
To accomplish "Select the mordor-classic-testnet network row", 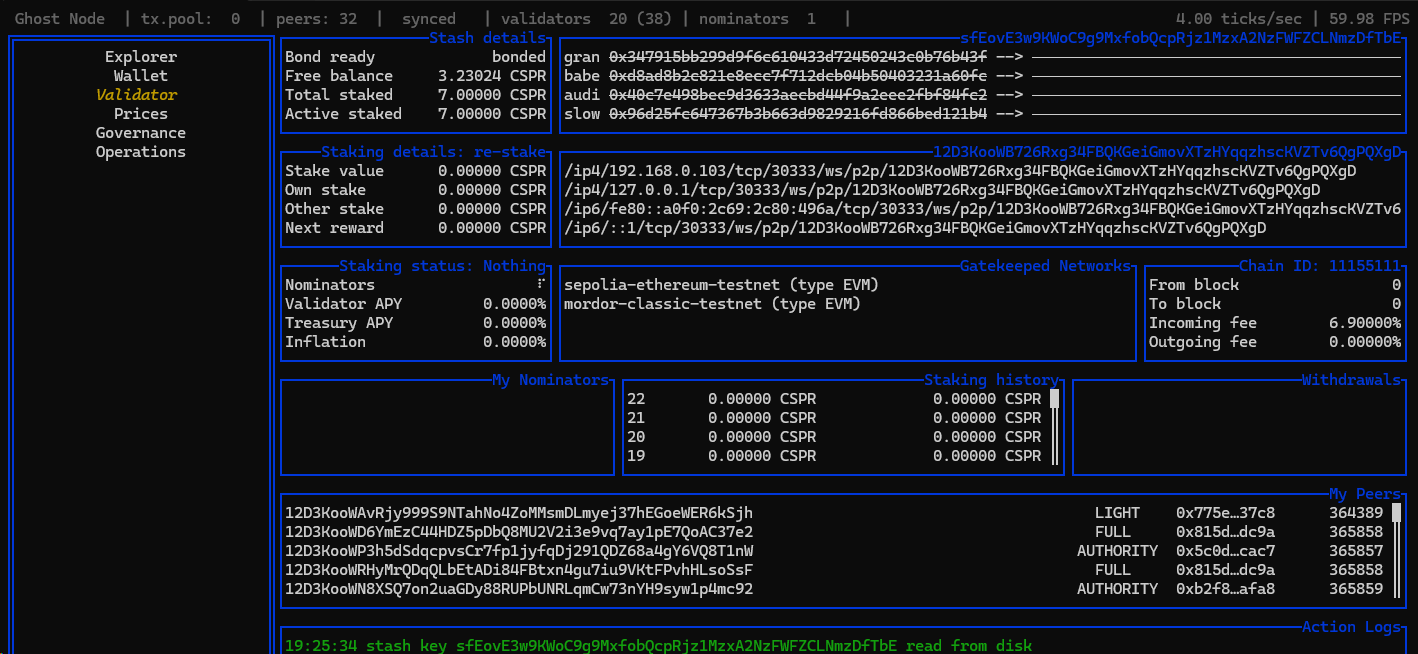I will pos(712,304).
